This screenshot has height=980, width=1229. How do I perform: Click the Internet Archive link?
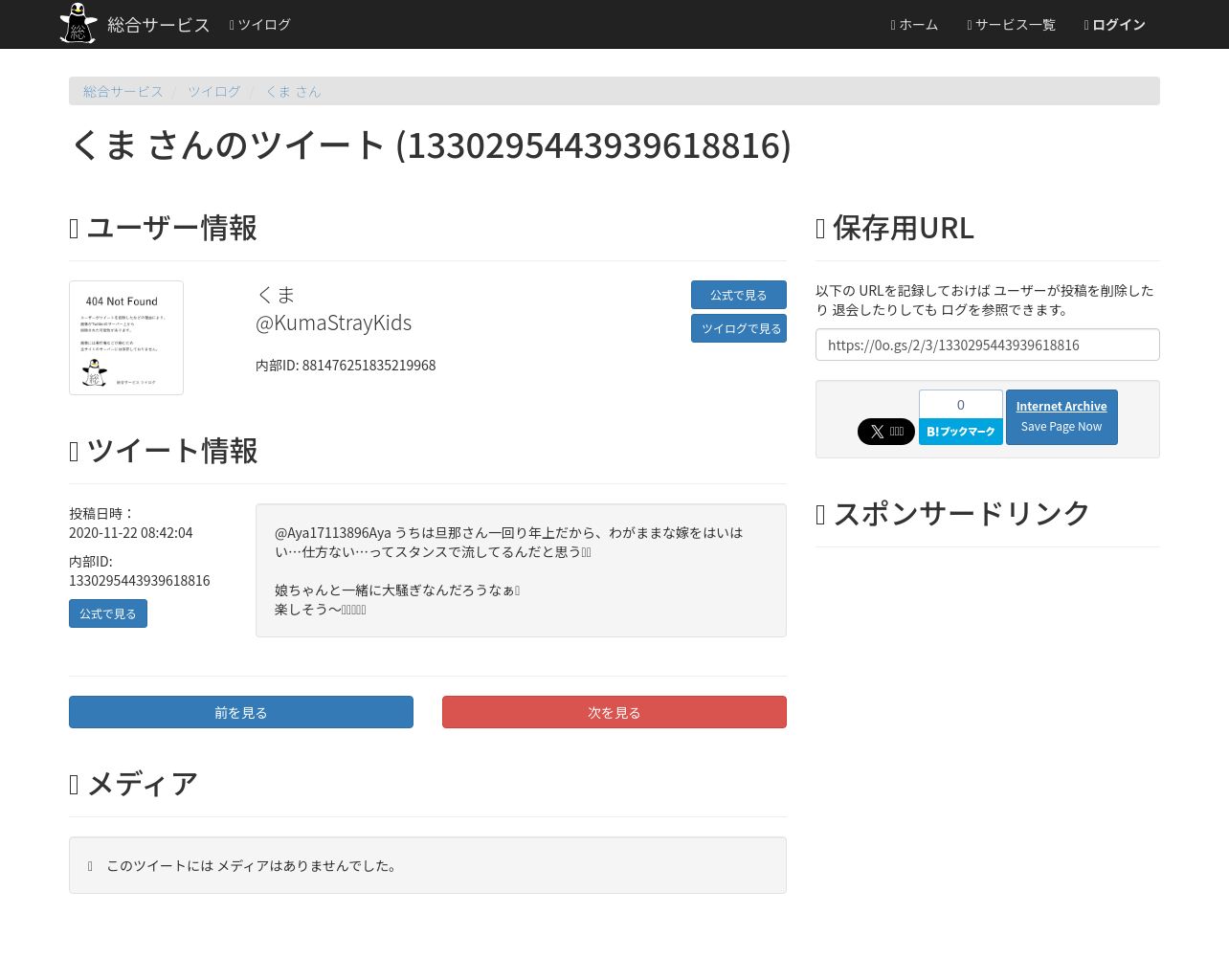click(x=1061, y=406)
